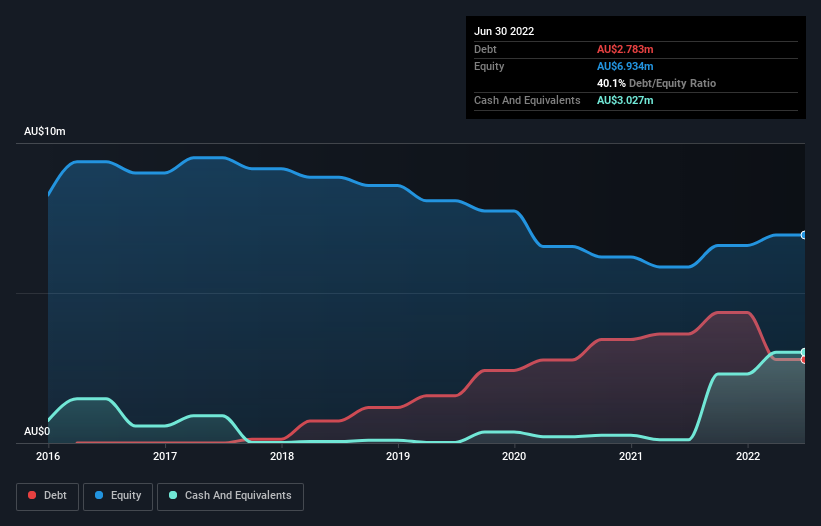Click the AU$2.783m debt value

pyautogui.click(x=625, y=49)
